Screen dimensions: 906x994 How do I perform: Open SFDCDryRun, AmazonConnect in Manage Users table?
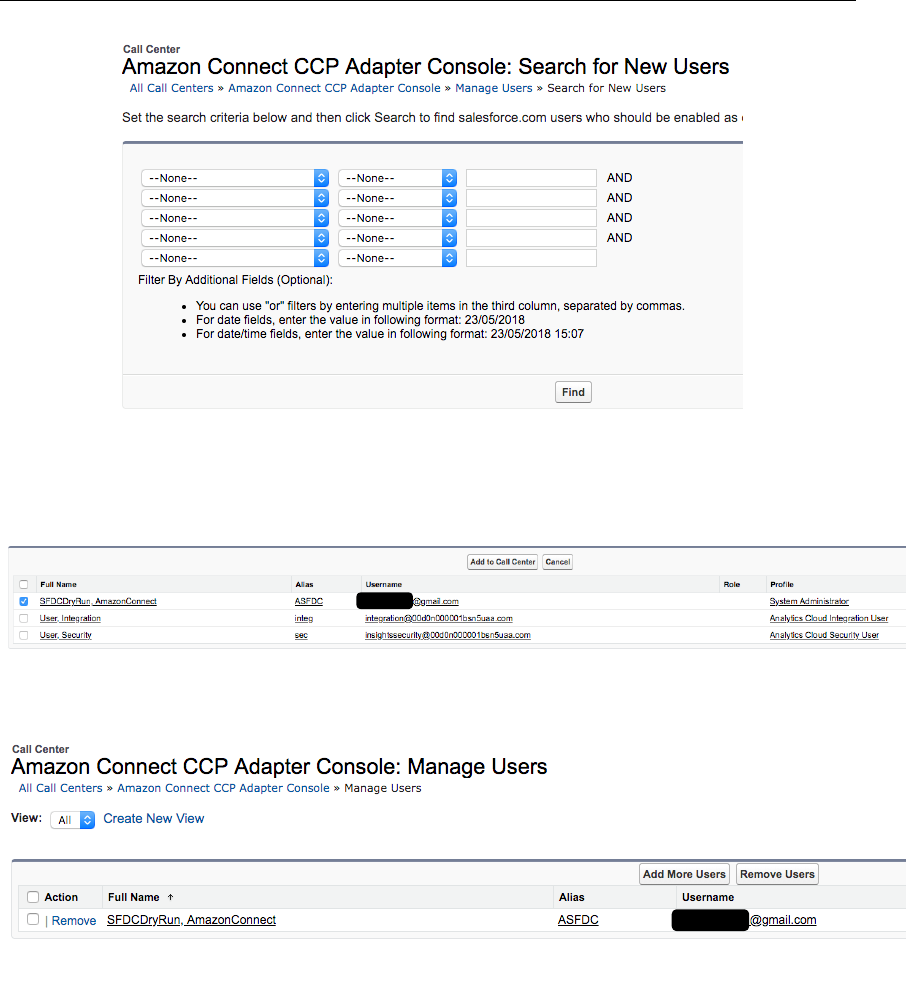pos(191,920)
